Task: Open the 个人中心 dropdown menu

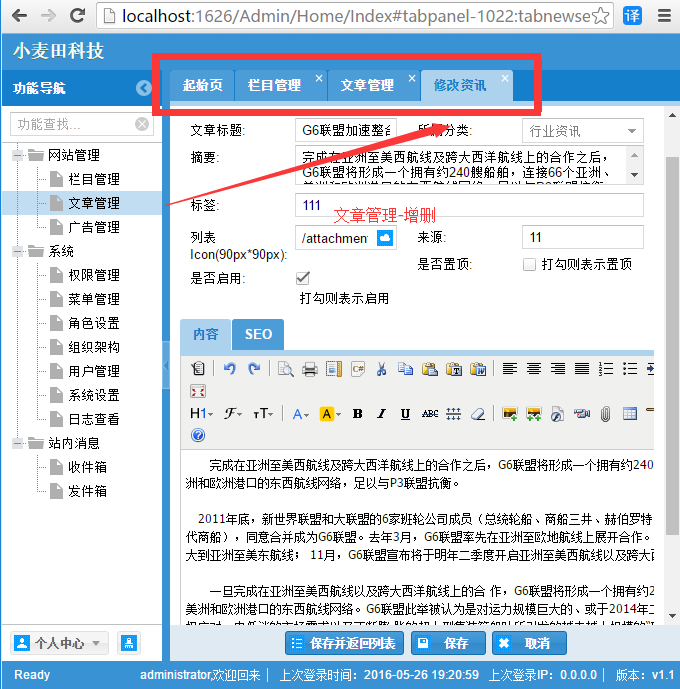Action: point(60,643)
